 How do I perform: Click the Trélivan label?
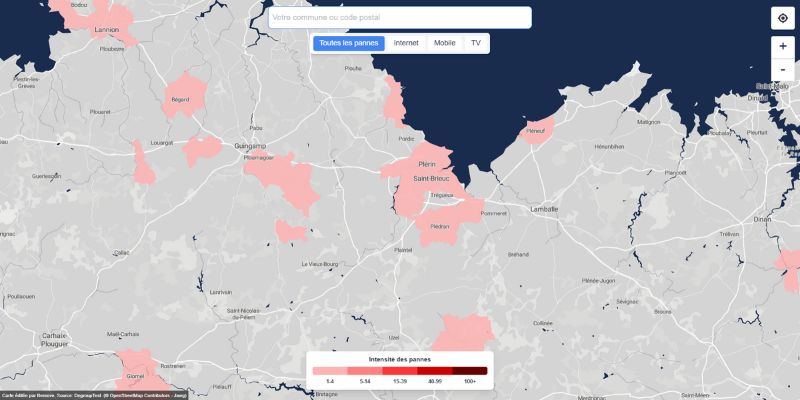point(729,234)
